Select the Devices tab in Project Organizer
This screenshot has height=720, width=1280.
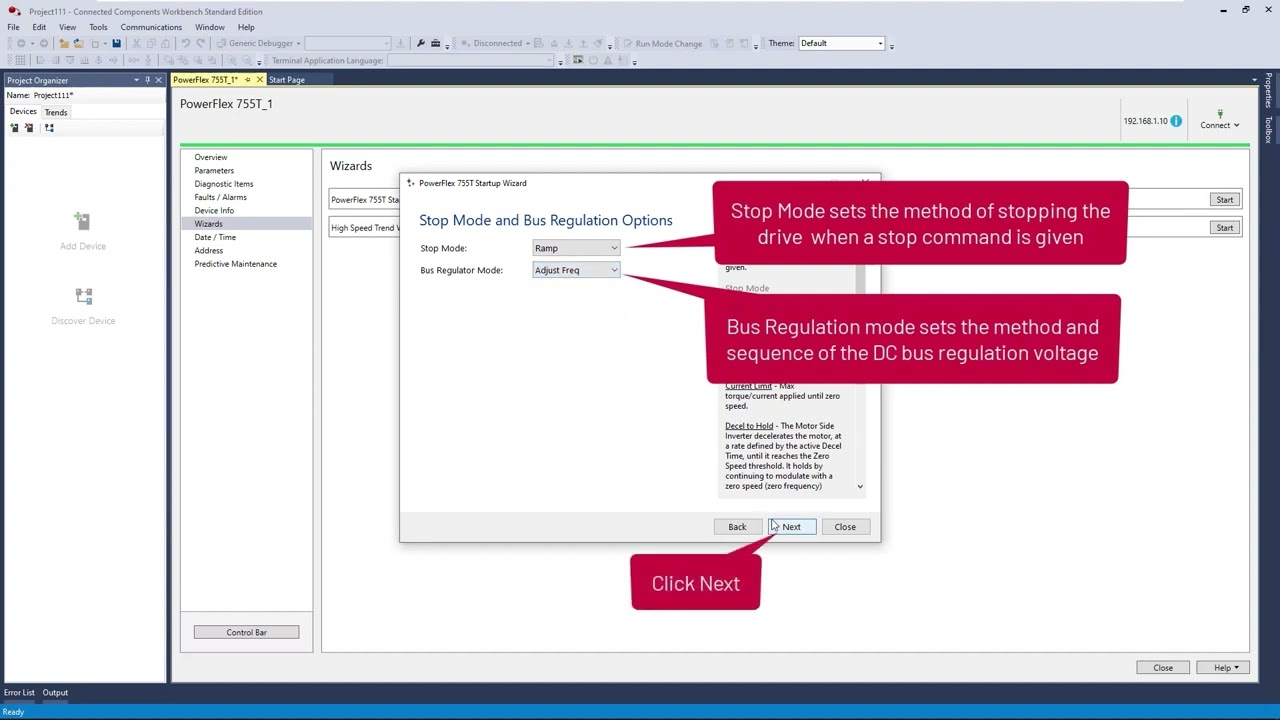click(x=23, y=112)
